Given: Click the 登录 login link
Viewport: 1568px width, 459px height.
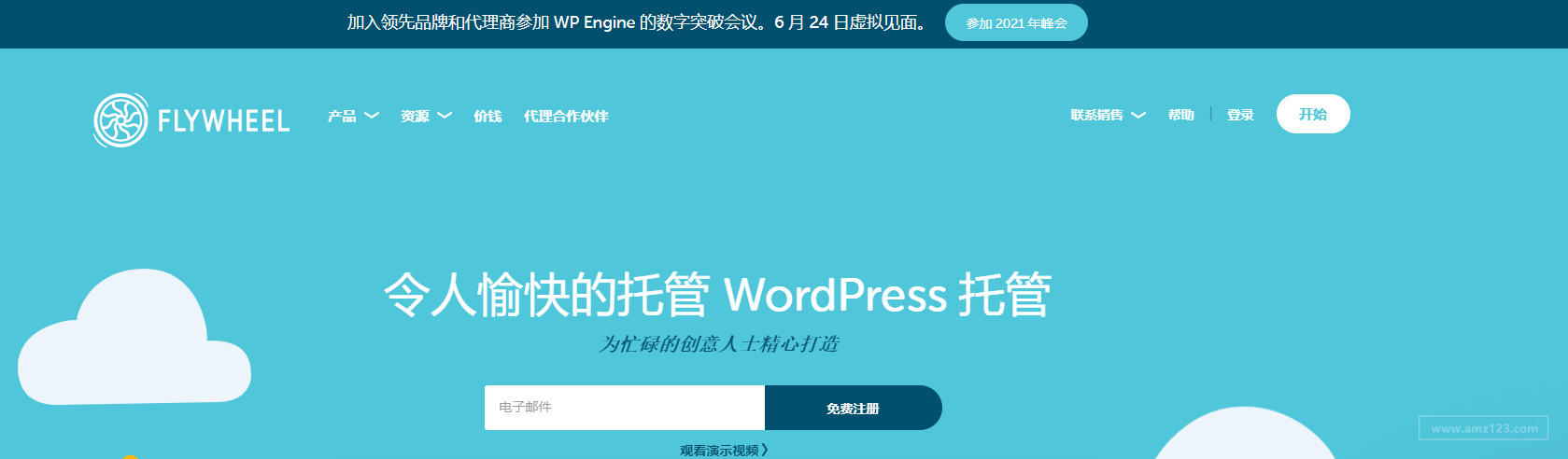Looking at the screenshot, I should 1240,115.
